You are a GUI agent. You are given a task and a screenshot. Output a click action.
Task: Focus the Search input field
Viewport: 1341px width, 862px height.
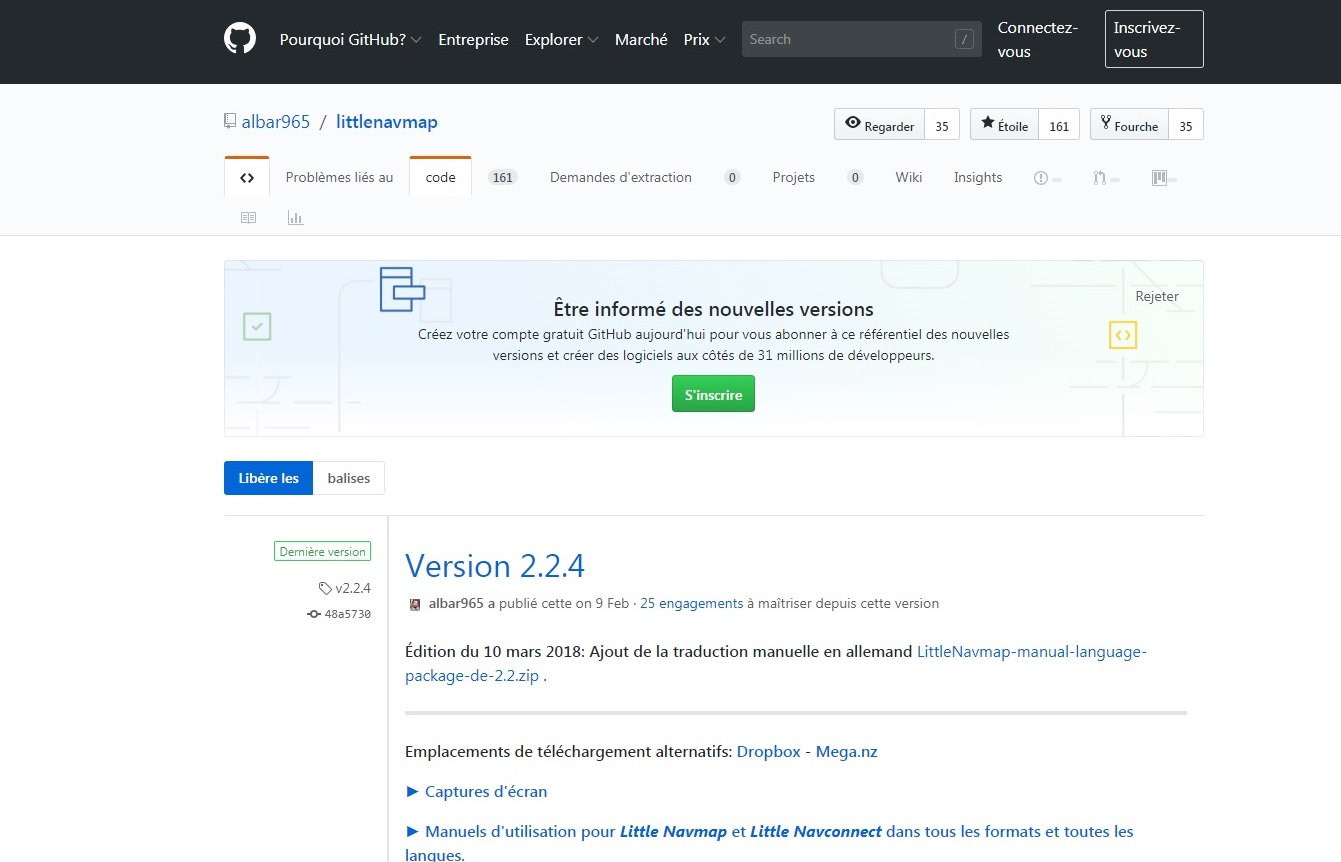point(861,39)
